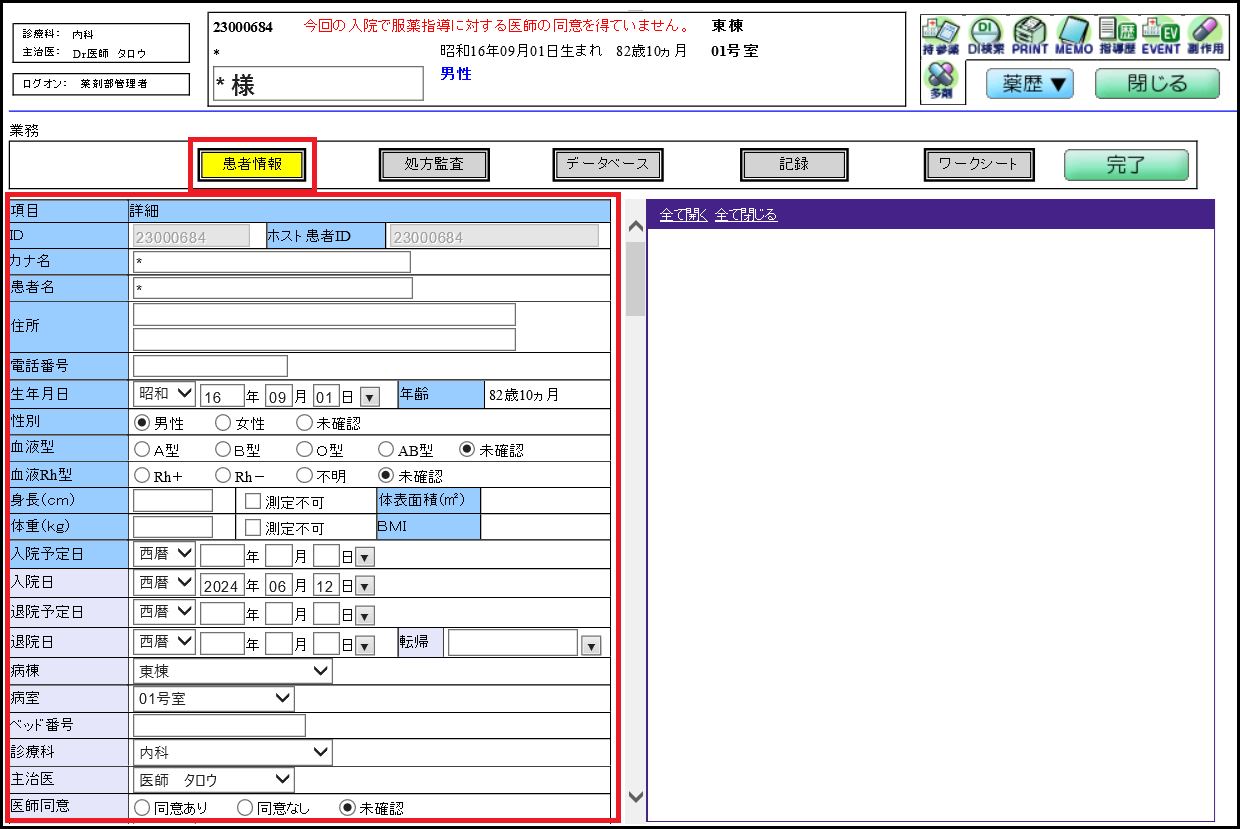Open the 指導歴 guidance history icon
Viewport: 1240px width, 829px height.
pos(1117,37)
